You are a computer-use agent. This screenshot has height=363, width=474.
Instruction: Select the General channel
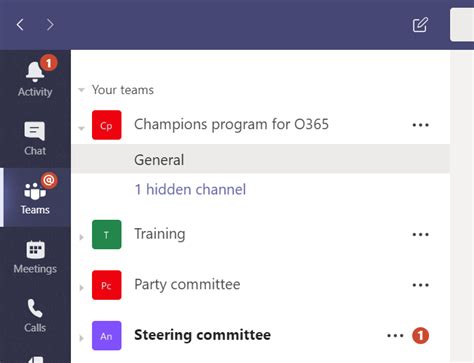tap(260, 159)
